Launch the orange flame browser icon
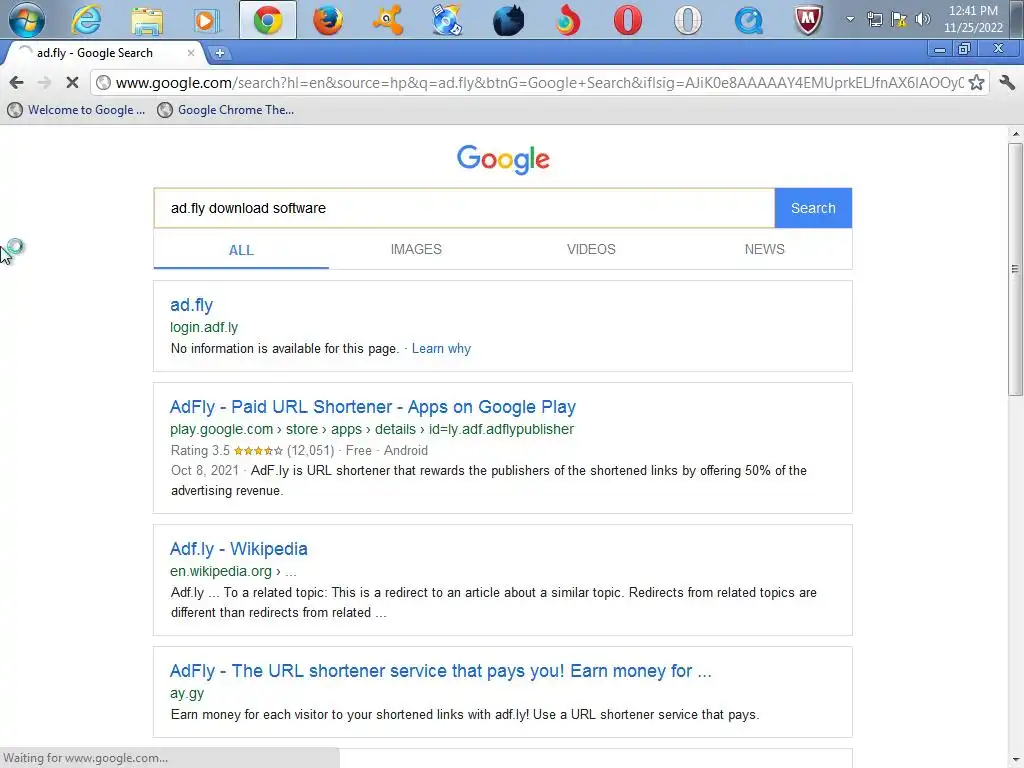Screen dimensions: 1024x768 568,20
